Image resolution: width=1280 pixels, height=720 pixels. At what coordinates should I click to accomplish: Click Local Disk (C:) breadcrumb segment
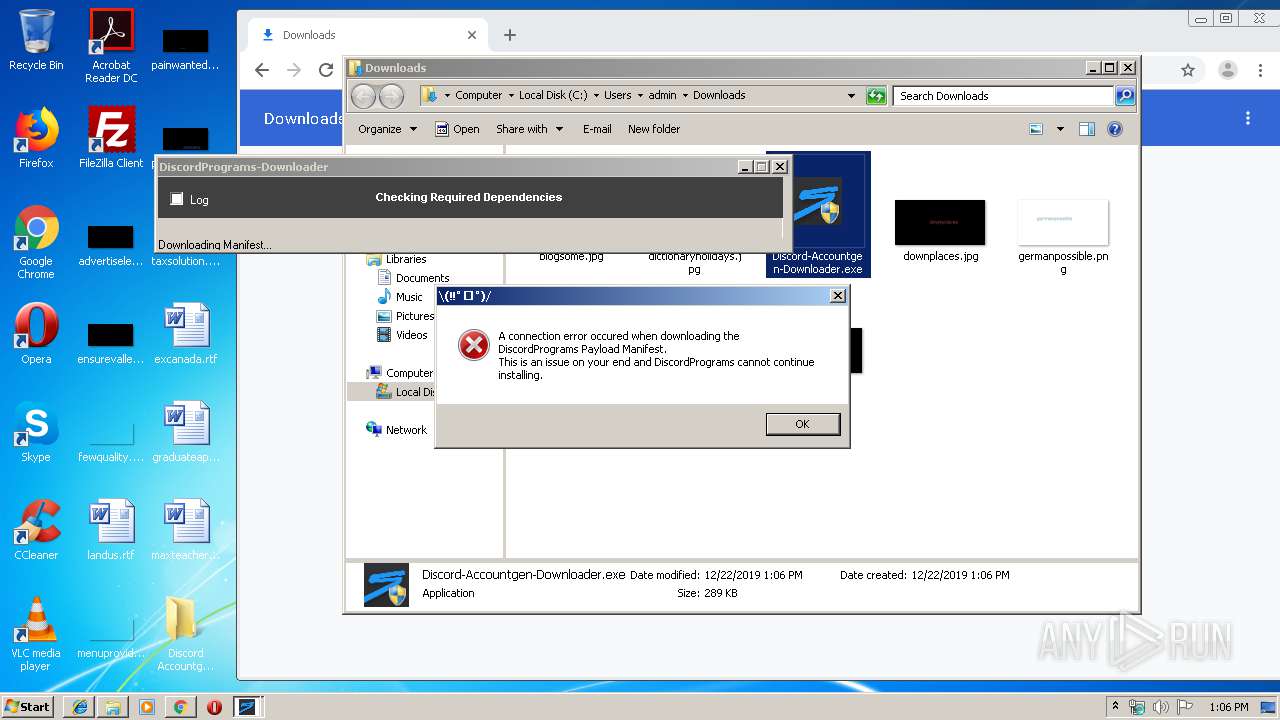tap(553, 96)
